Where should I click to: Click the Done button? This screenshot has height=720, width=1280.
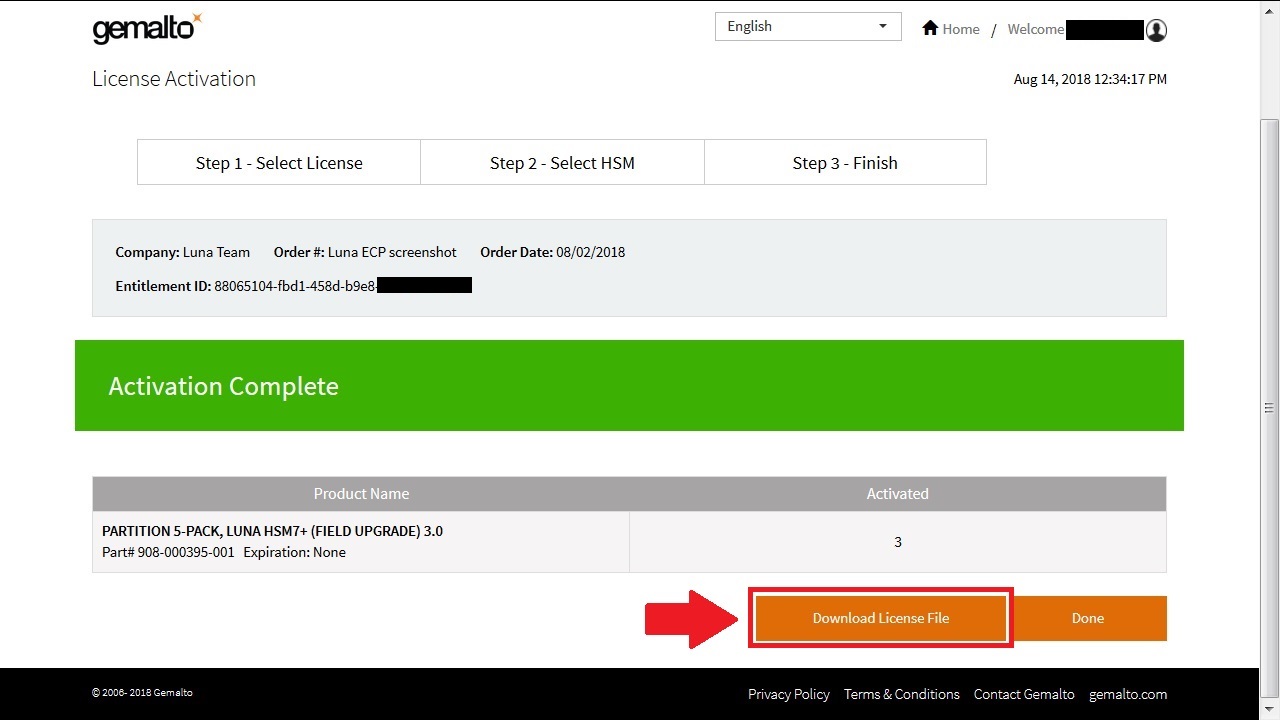(1088, 618)
